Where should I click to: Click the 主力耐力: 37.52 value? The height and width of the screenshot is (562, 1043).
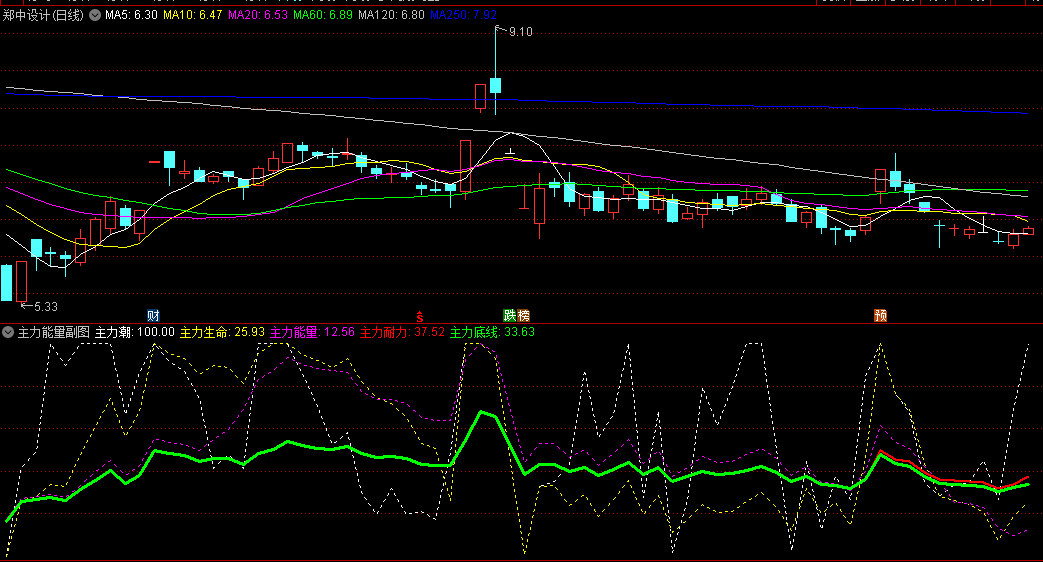[402, 332]
